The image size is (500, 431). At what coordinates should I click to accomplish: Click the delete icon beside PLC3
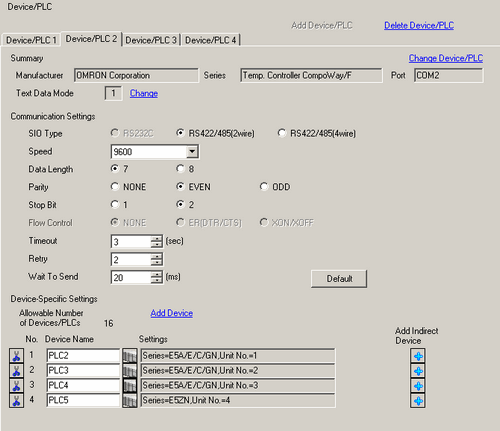click(x=16, y=371)
